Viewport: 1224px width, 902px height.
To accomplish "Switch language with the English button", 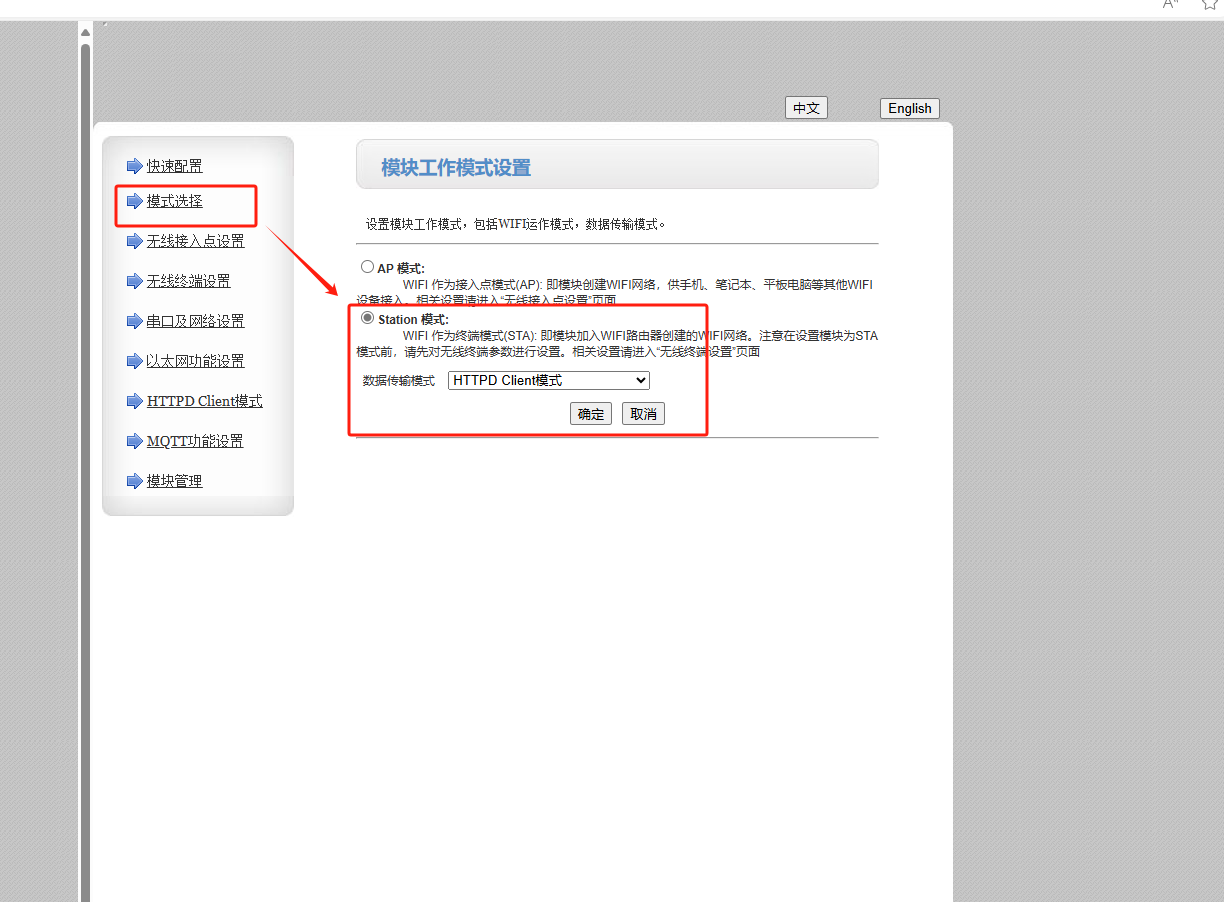I will pyautogui.click(x=909, y=108).
